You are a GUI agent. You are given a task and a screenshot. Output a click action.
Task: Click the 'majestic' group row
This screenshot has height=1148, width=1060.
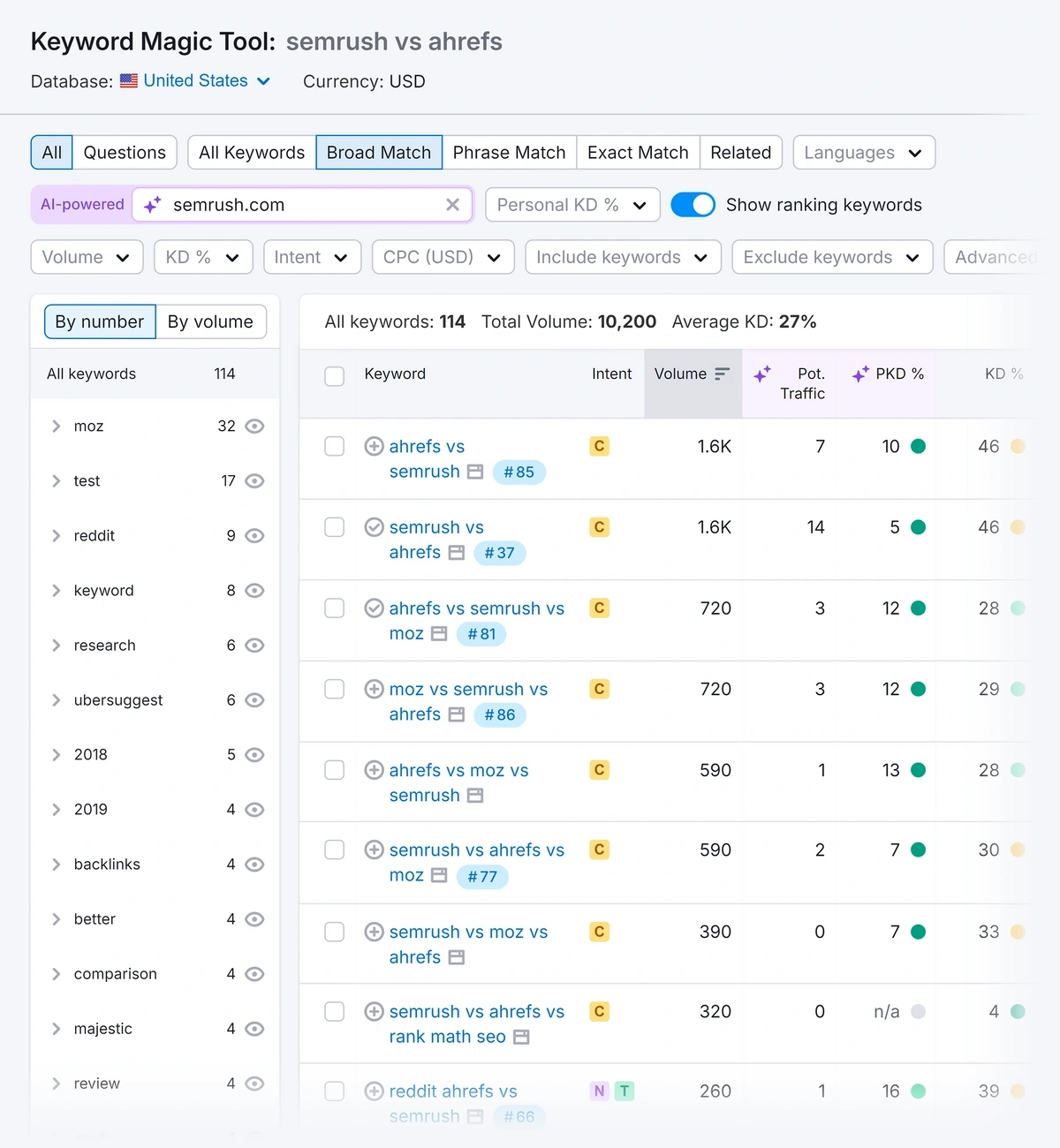click(155, 1028)
